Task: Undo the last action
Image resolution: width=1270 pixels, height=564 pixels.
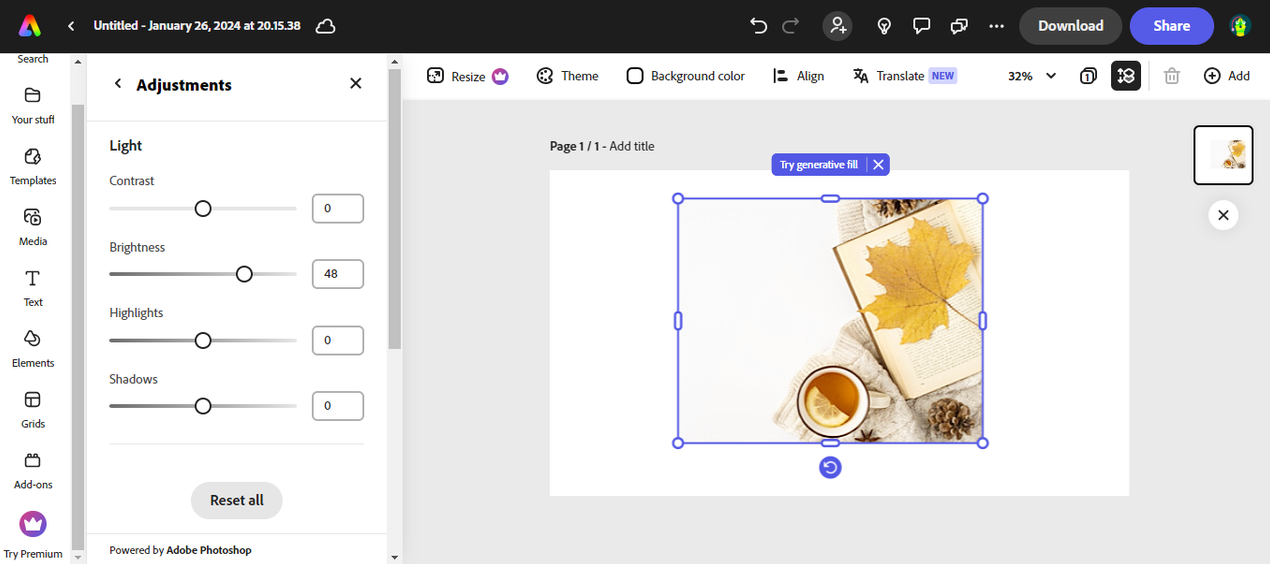Action: click(x=759, y=26)
